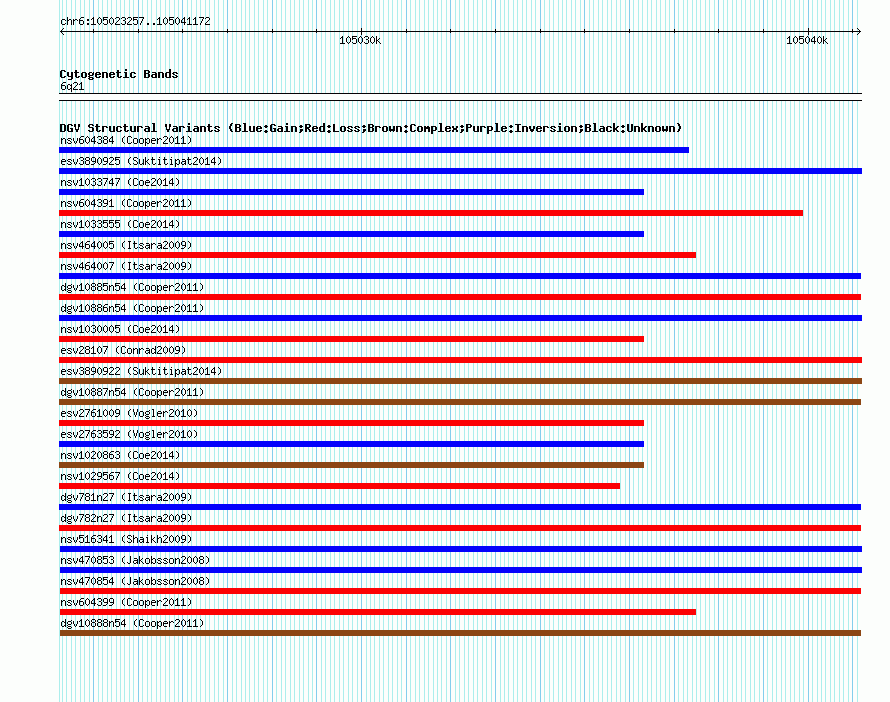Select the blue bar under nsv604384
890x702 pixels.
(x=374, y=150)
